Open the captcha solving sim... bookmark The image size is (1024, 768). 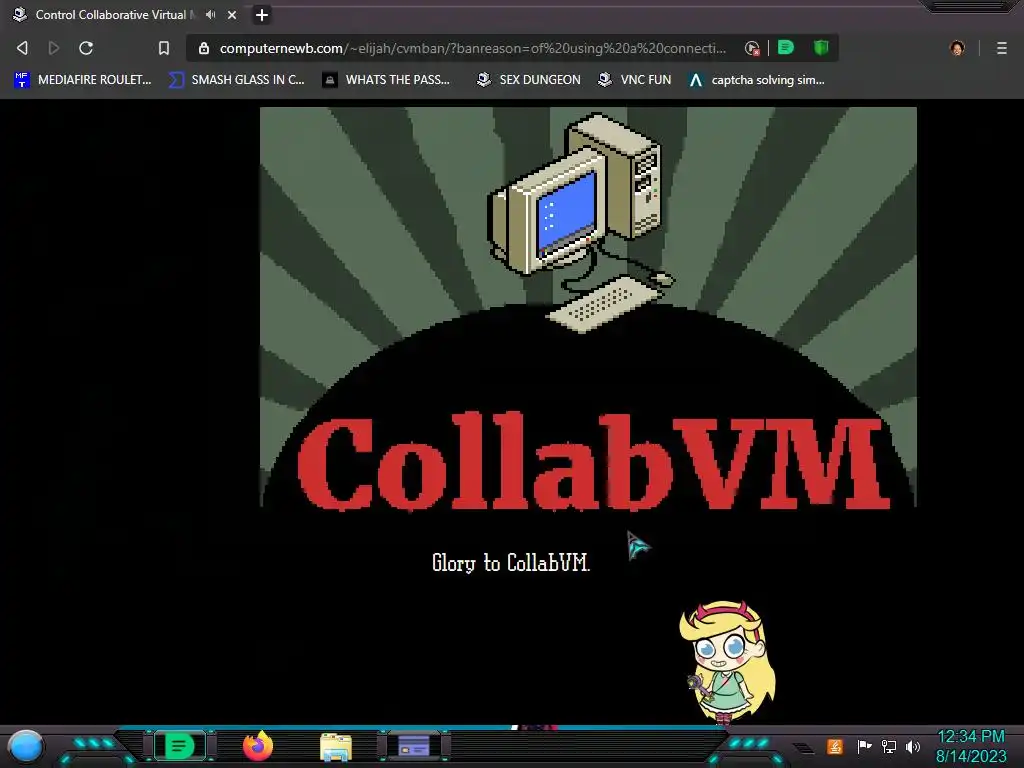(756, 80)
